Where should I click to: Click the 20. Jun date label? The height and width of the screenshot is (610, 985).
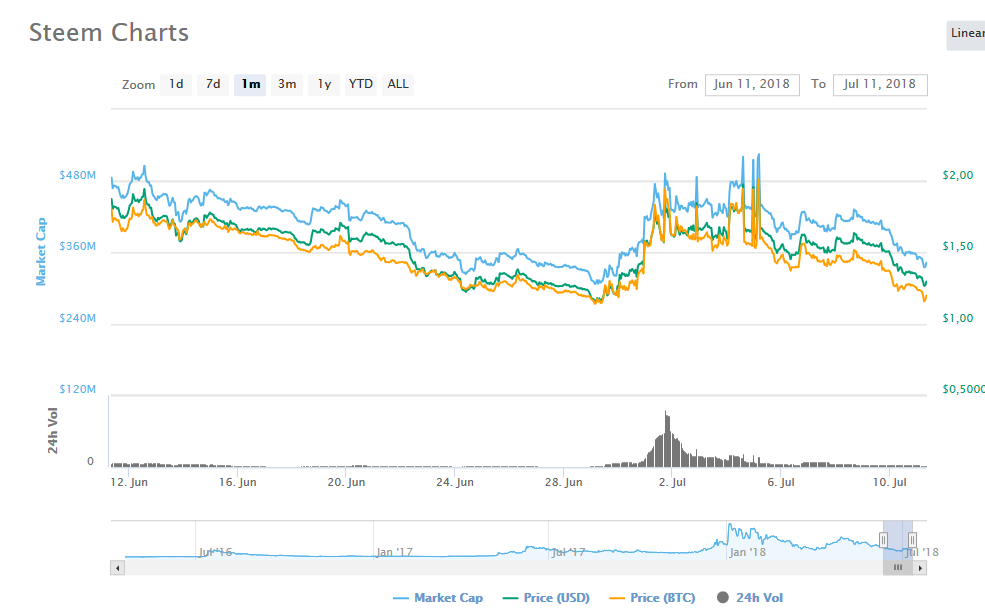(346, 482)
